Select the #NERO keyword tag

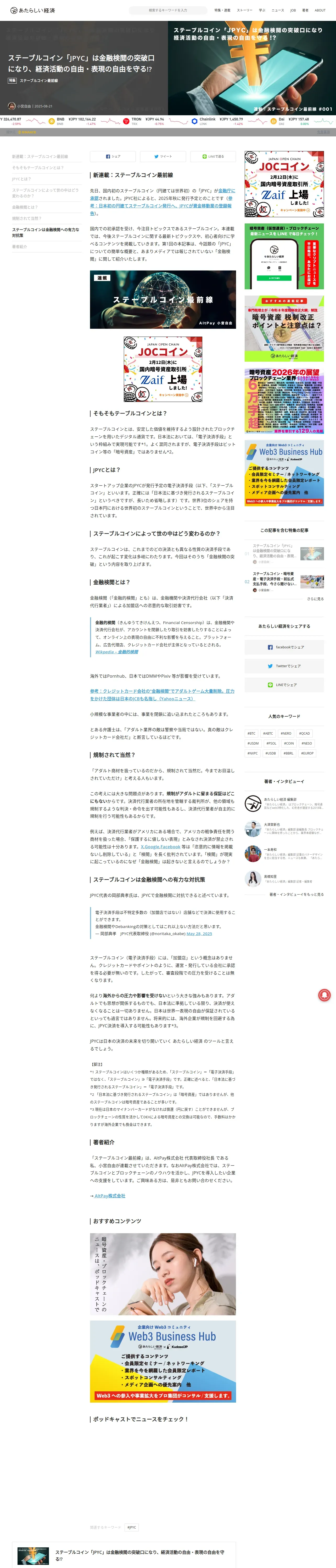[286, 734]
